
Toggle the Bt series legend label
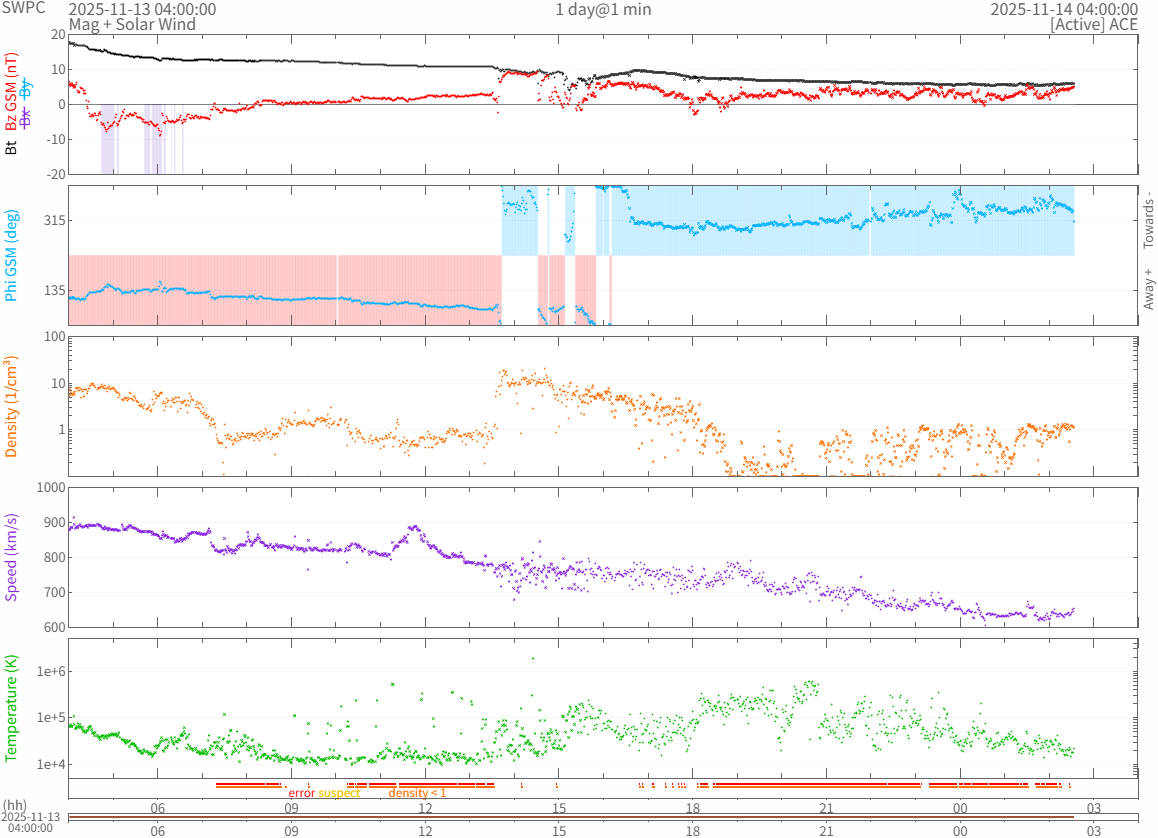click(12, 148)
